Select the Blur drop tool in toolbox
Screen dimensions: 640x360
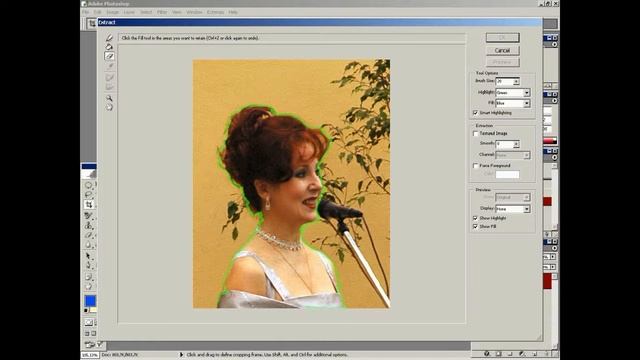[89, 245]
